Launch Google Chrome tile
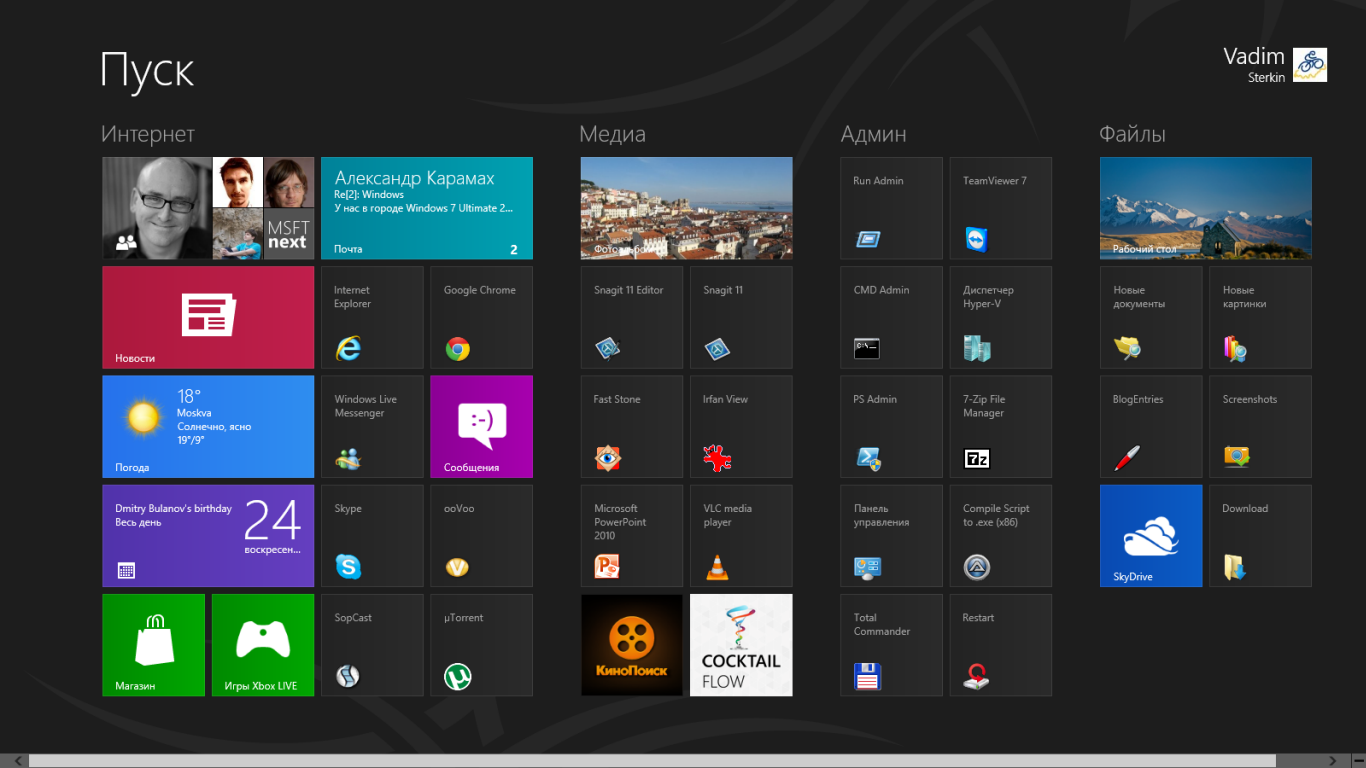This screenshot has height=768, width=1366. pos(481,317)
